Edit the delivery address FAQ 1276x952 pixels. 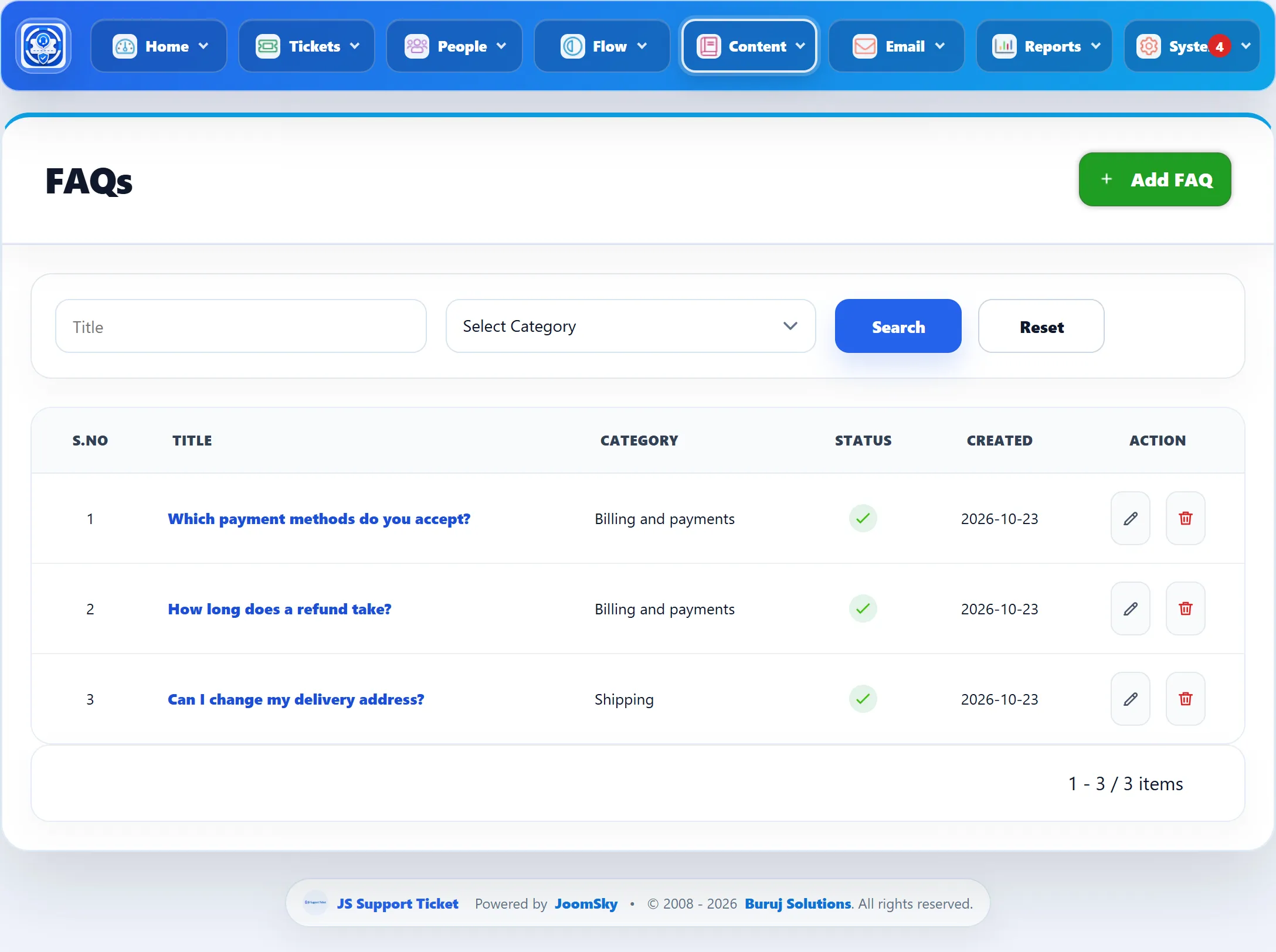tap(1130, 699)
